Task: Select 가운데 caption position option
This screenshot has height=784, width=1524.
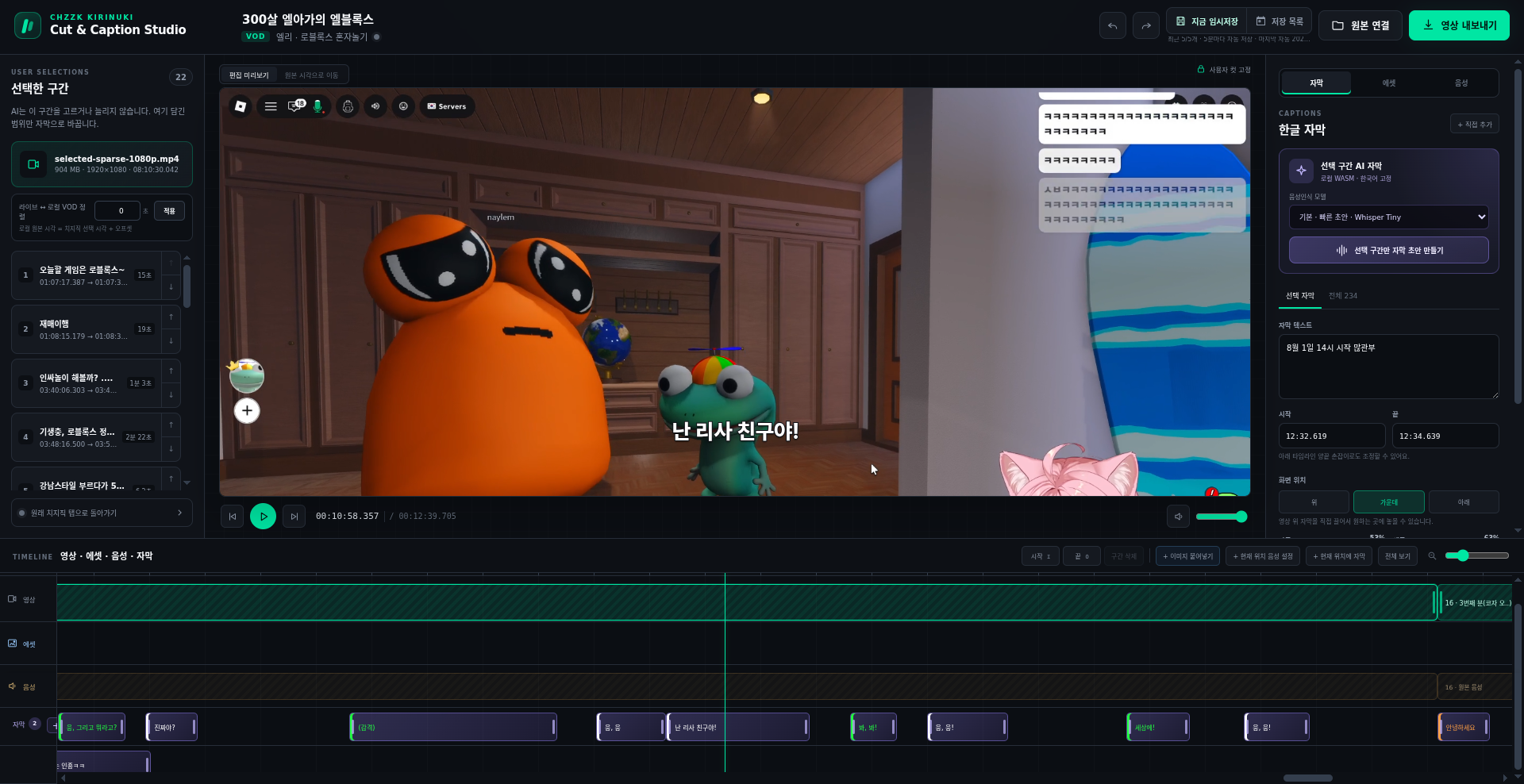Action: click(1389, 502)
